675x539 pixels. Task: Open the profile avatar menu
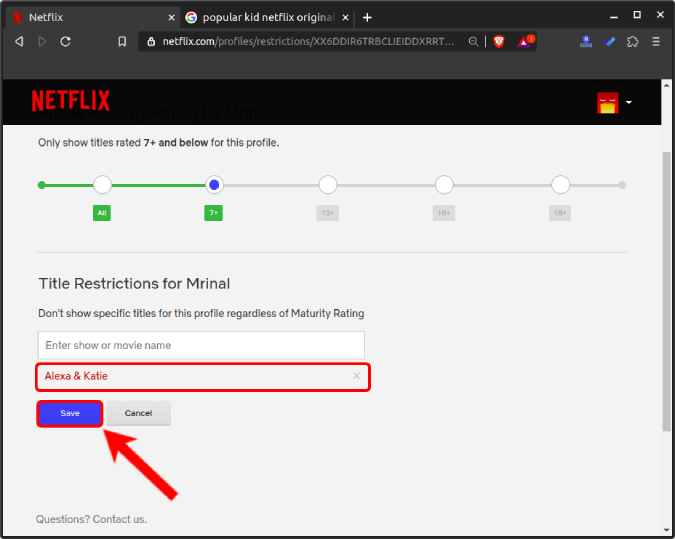point(607,102)
